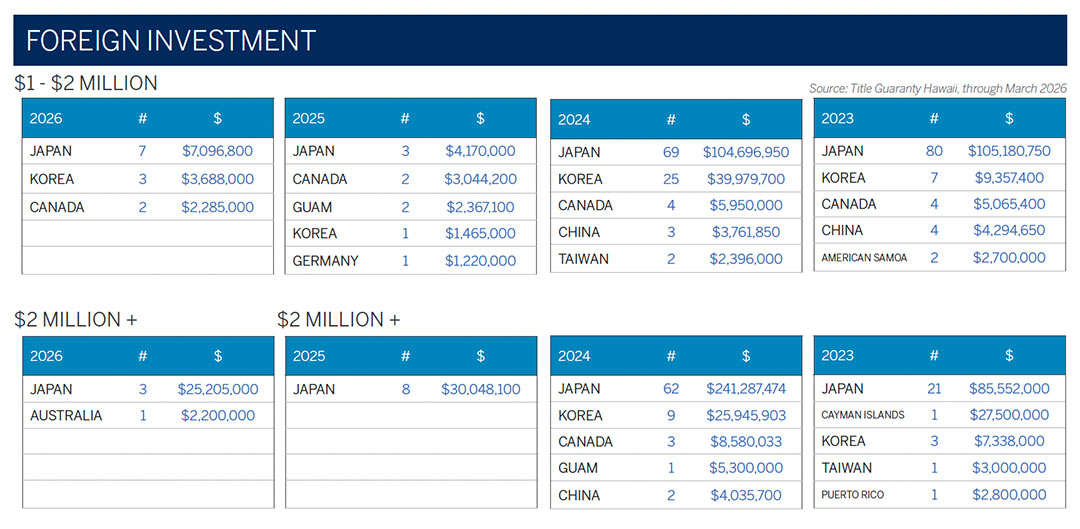Click the count 62 for Japan 2024
This screenshot has height=529, width=1080.
(x=671, y=389)
